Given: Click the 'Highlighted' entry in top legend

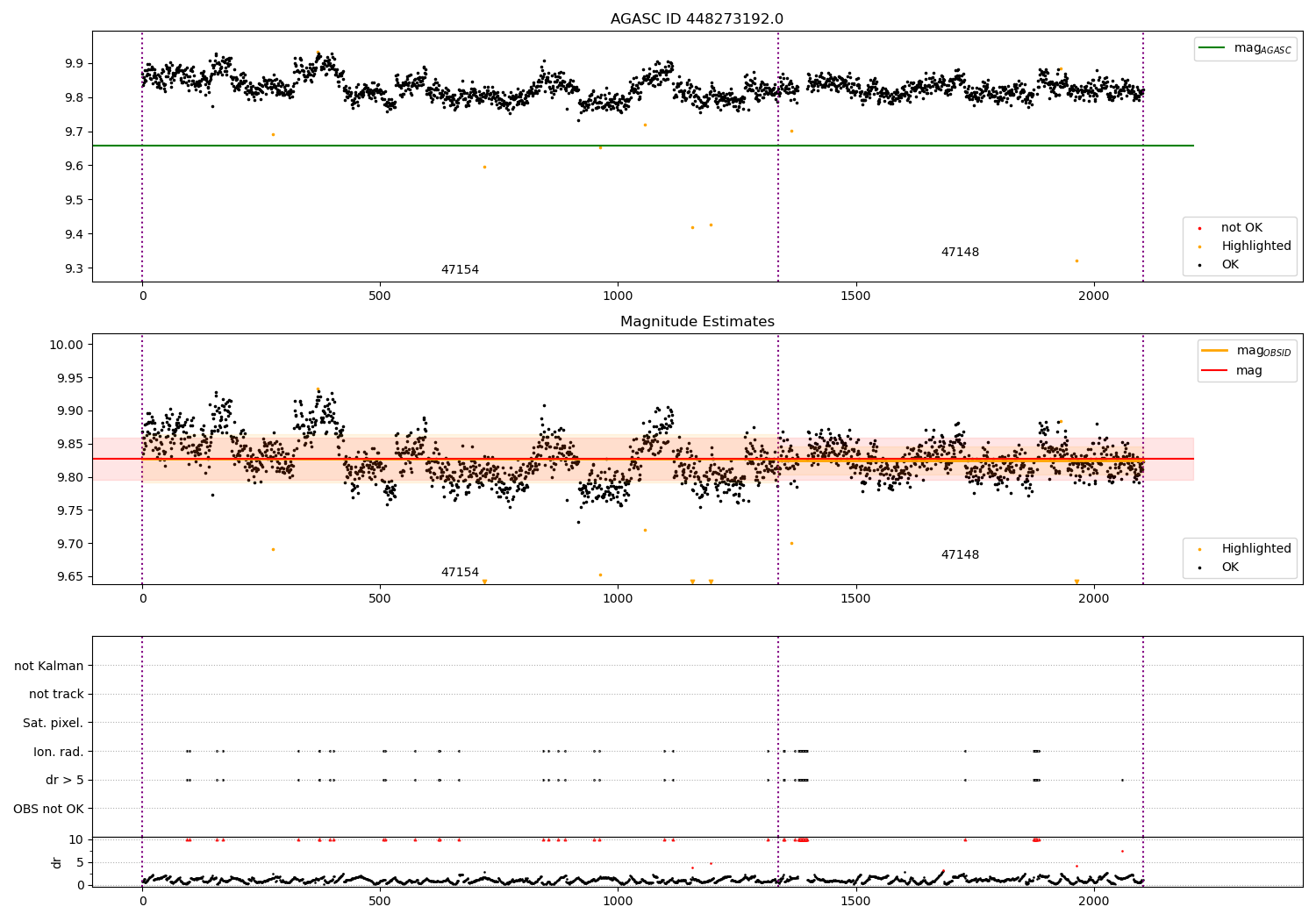Looking at the screenshot, I should (x=1255, y=246).
